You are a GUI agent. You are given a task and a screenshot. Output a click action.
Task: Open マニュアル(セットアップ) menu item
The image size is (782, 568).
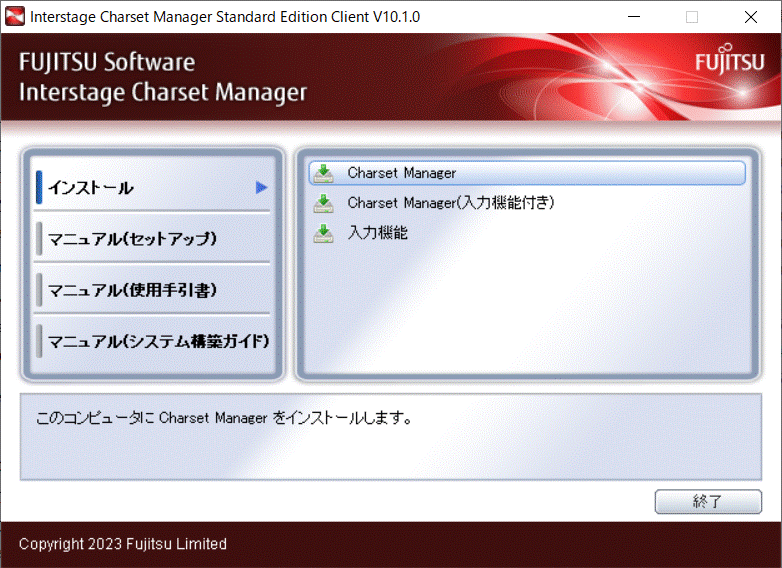(x=152, y=239)
